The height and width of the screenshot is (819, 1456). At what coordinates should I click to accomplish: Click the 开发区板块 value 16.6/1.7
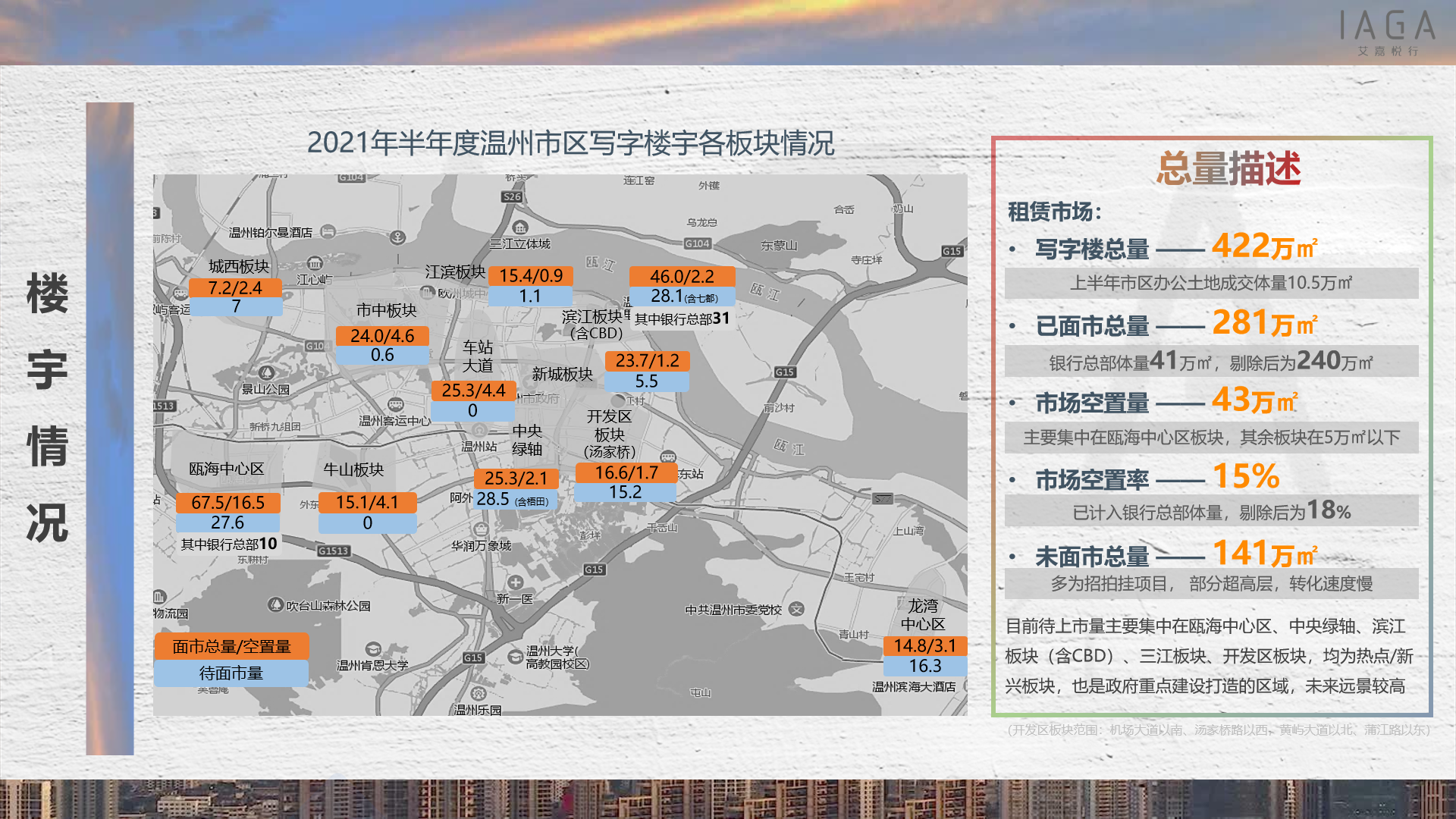(x=626, y=472)
